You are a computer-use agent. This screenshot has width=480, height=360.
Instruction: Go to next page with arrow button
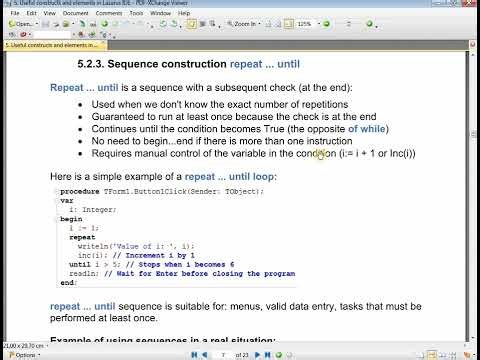(x=257, y=355)
